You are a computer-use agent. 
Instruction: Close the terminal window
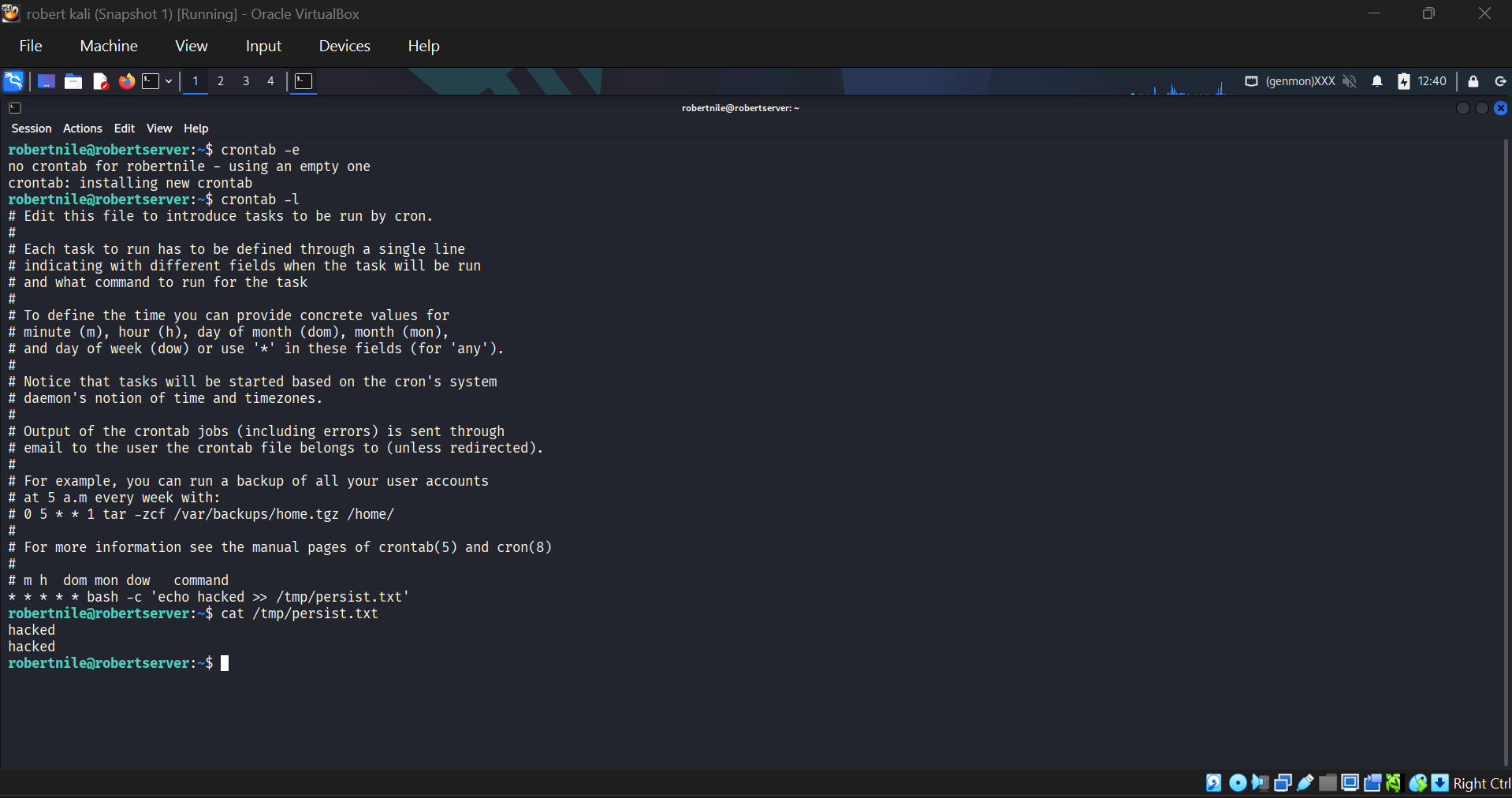(x=1501, y=108)
